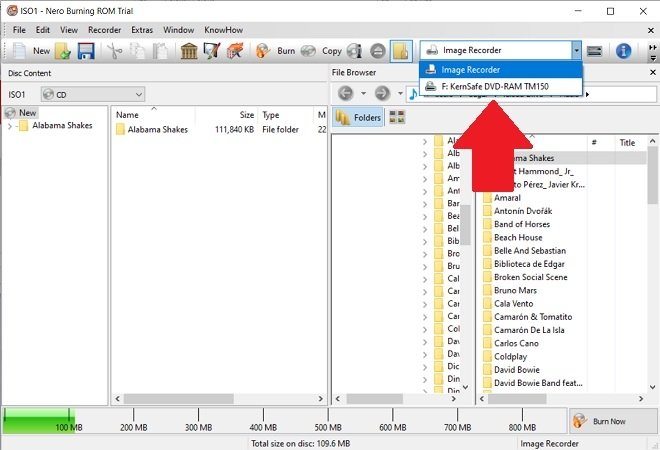
Task: Click the Burn Now button
Action: (613, 421)
